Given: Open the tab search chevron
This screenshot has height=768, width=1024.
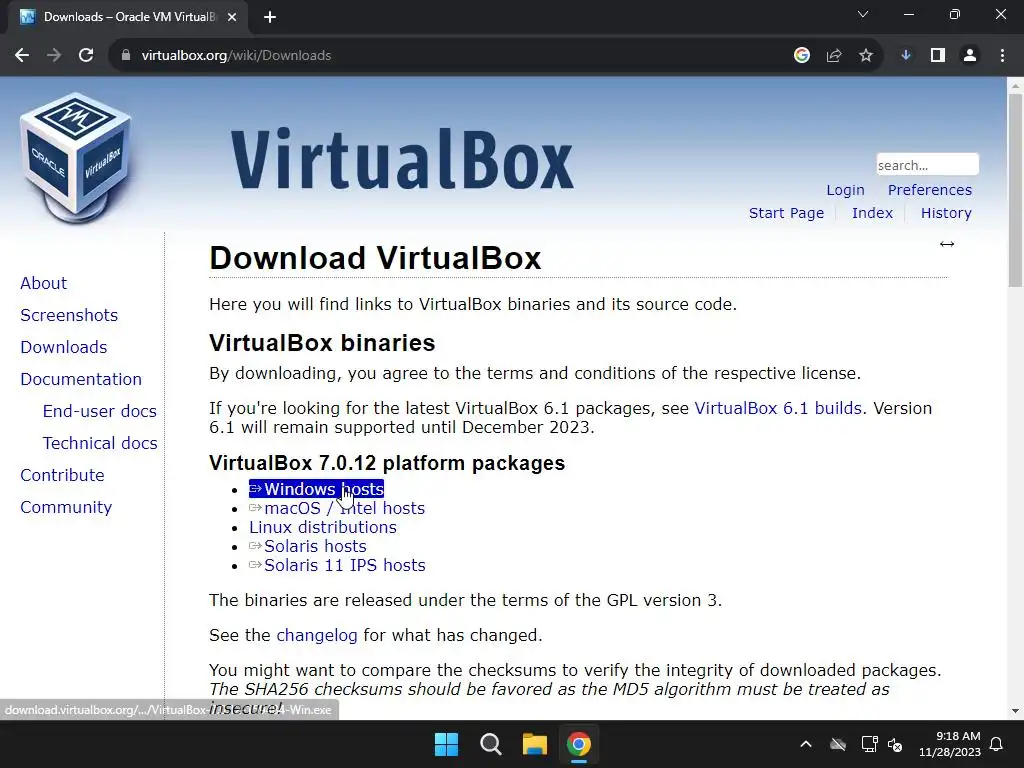Looking at the screenshot, I should tap(863, 14).
